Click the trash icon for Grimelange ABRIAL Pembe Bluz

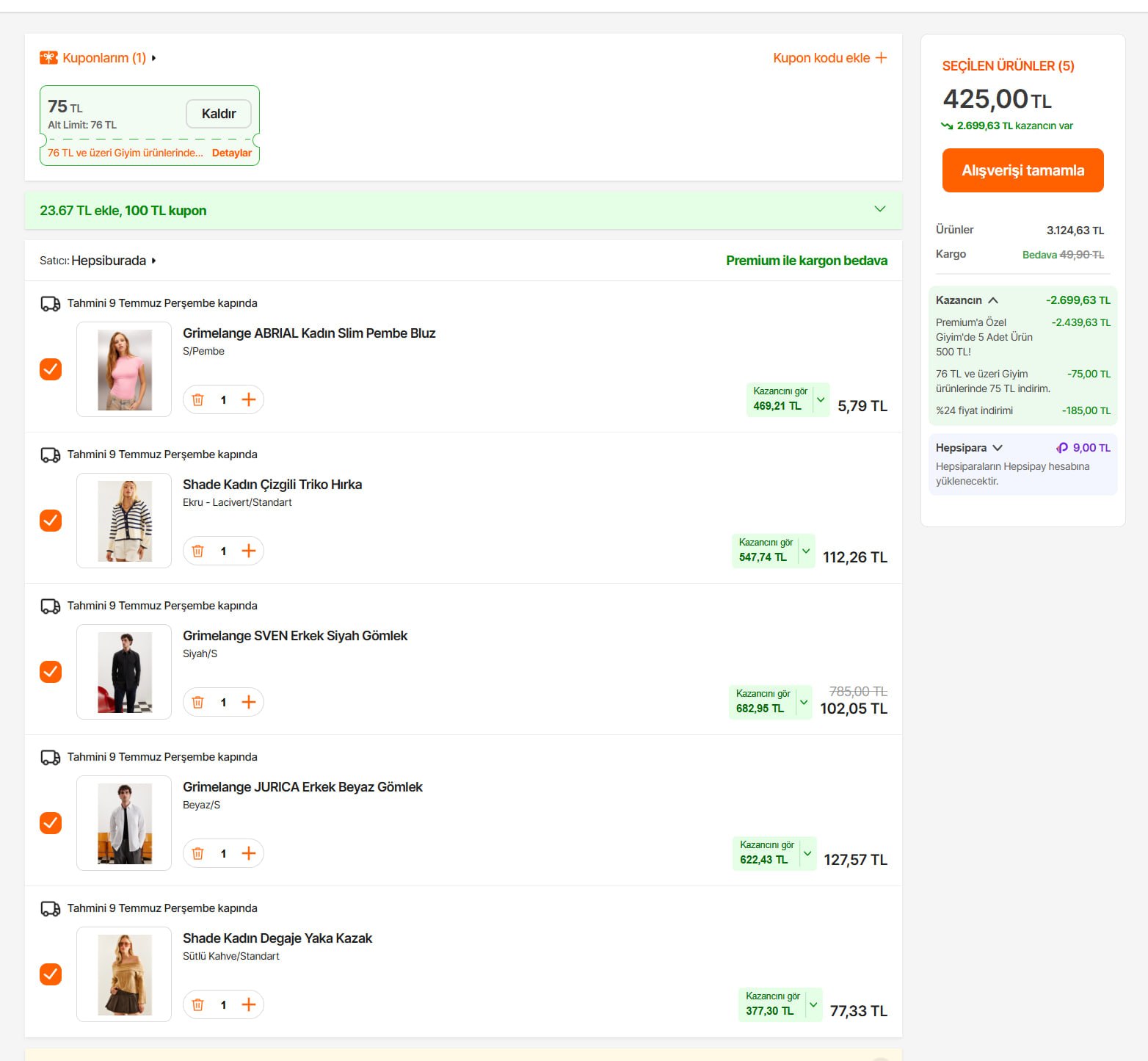point(197,399)
